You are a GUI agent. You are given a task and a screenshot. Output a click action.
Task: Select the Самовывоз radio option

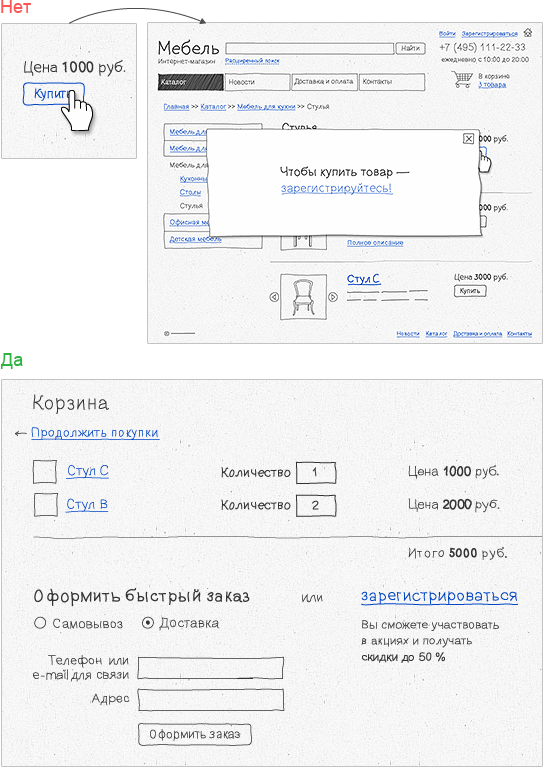41,623
